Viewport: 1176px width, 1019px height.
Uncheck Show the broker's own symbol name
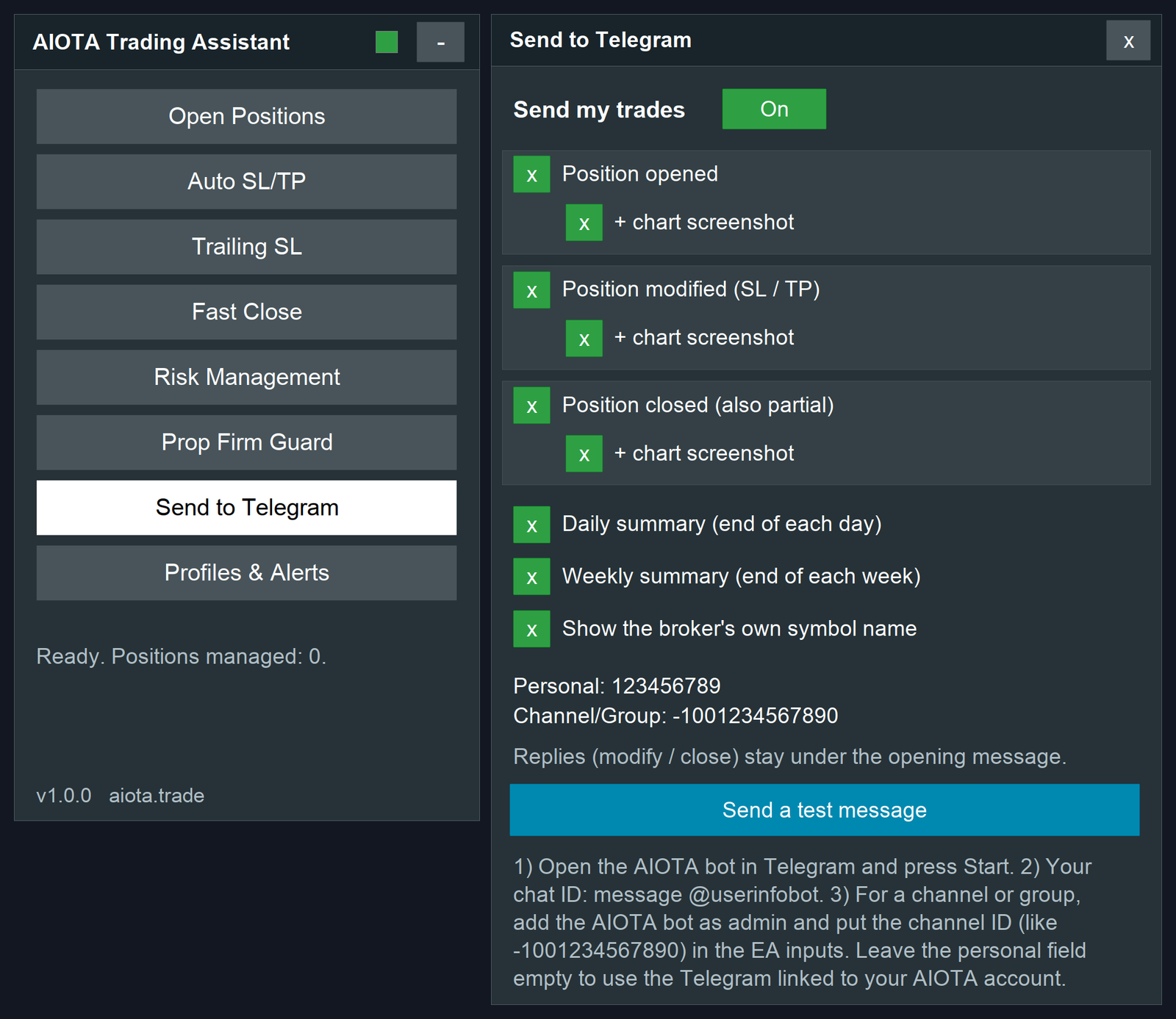(x=531, y=629)
